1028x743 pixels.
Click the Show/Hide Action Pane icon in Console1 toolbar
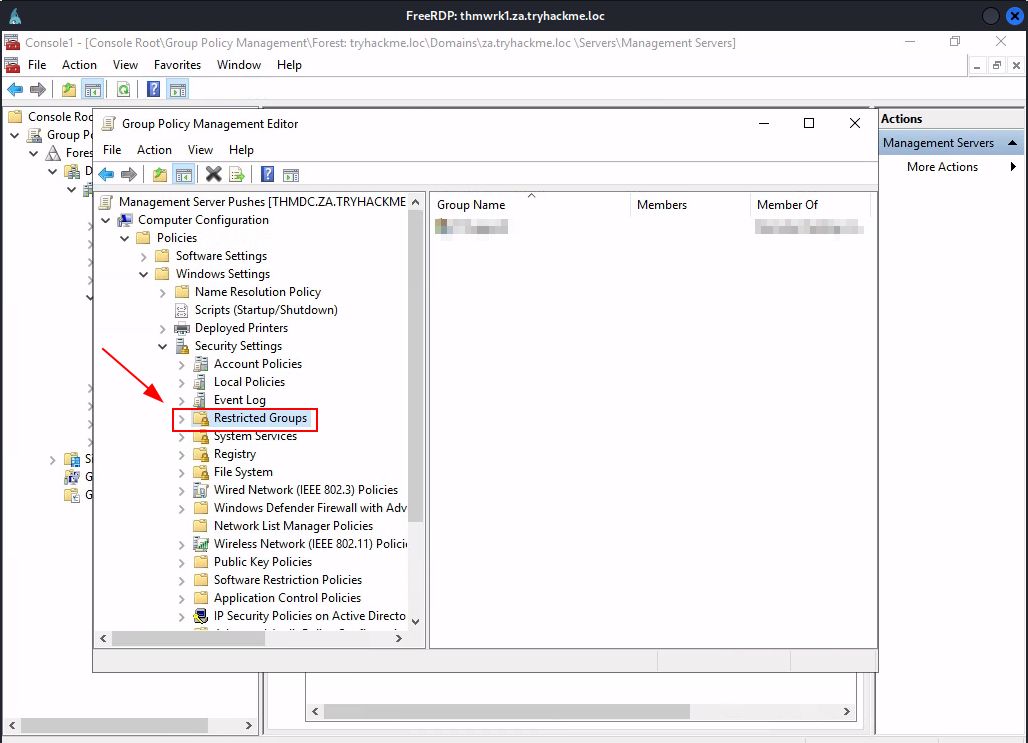(178, 89)
